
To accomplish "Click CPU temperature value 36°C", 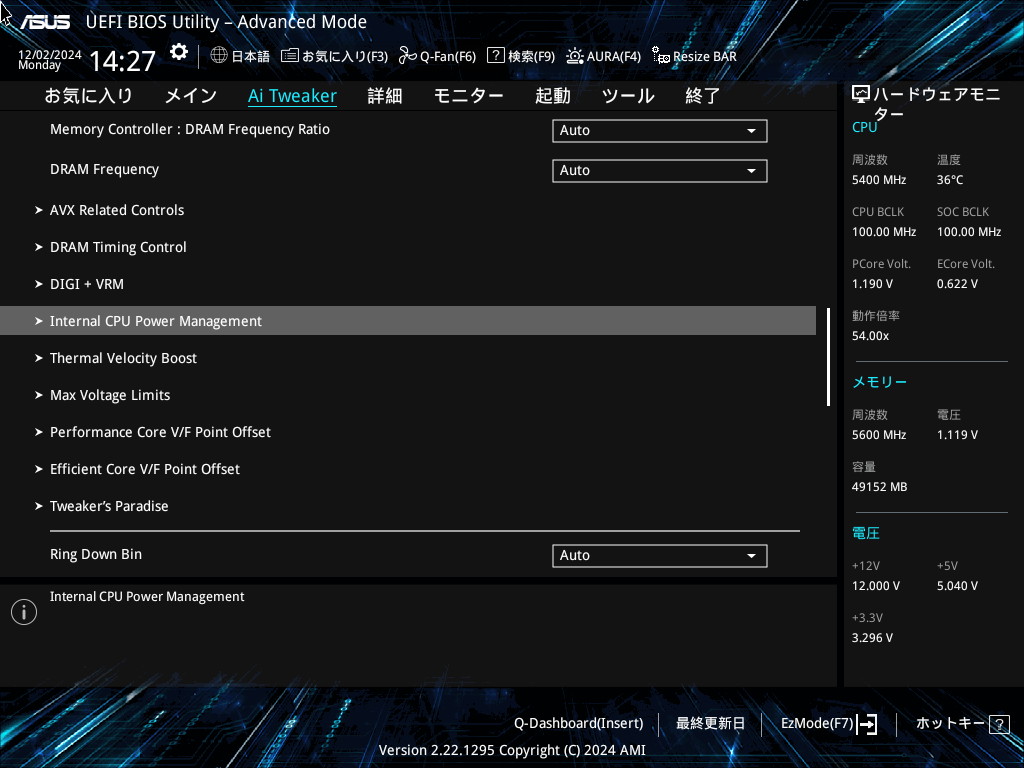I will [x=950, y=180].
